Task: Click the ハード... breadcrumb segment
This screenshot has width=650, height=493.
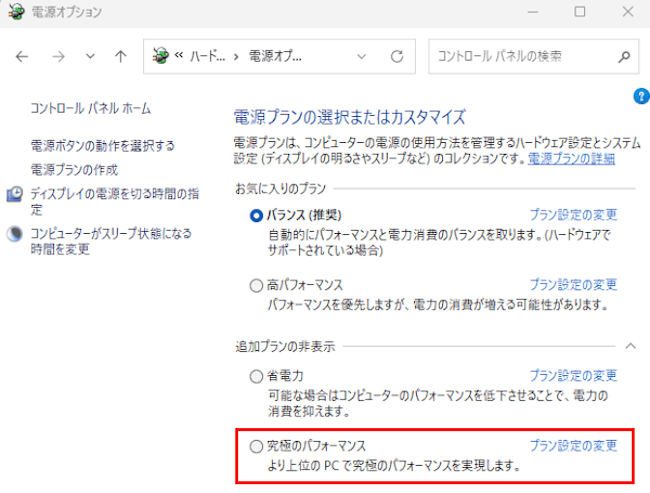Action: [207, 56]
